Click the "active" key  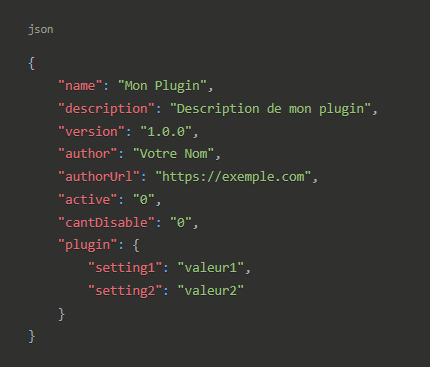[88, 199]
